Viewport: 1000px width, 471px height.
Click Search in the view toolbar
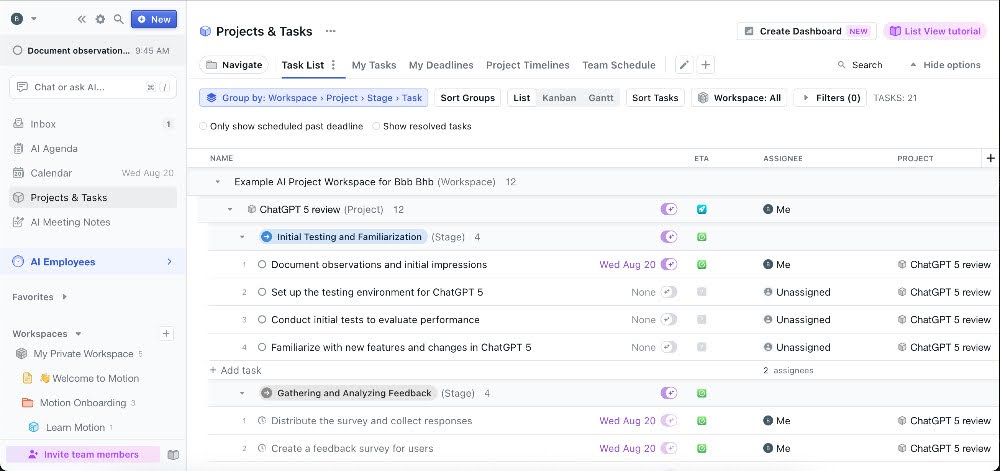tap(860, 65)
